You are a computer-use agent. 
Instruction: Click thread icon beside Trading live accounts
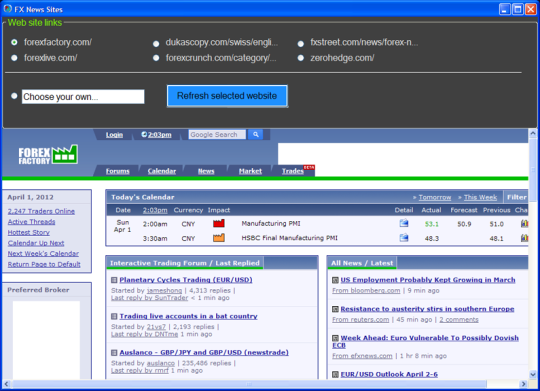point(114,316)
